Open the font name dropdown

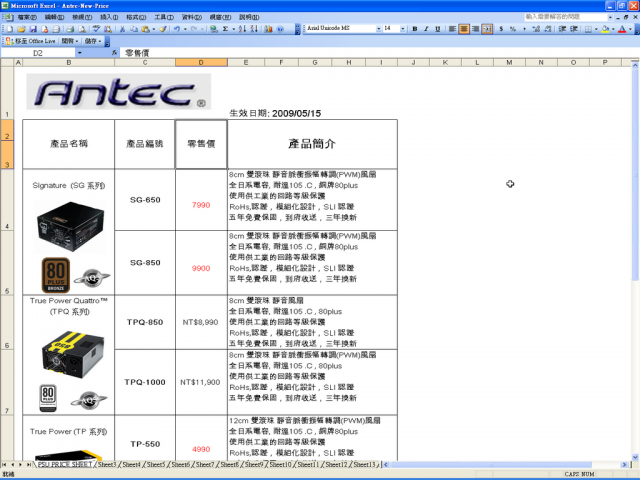tap(378, 29)
